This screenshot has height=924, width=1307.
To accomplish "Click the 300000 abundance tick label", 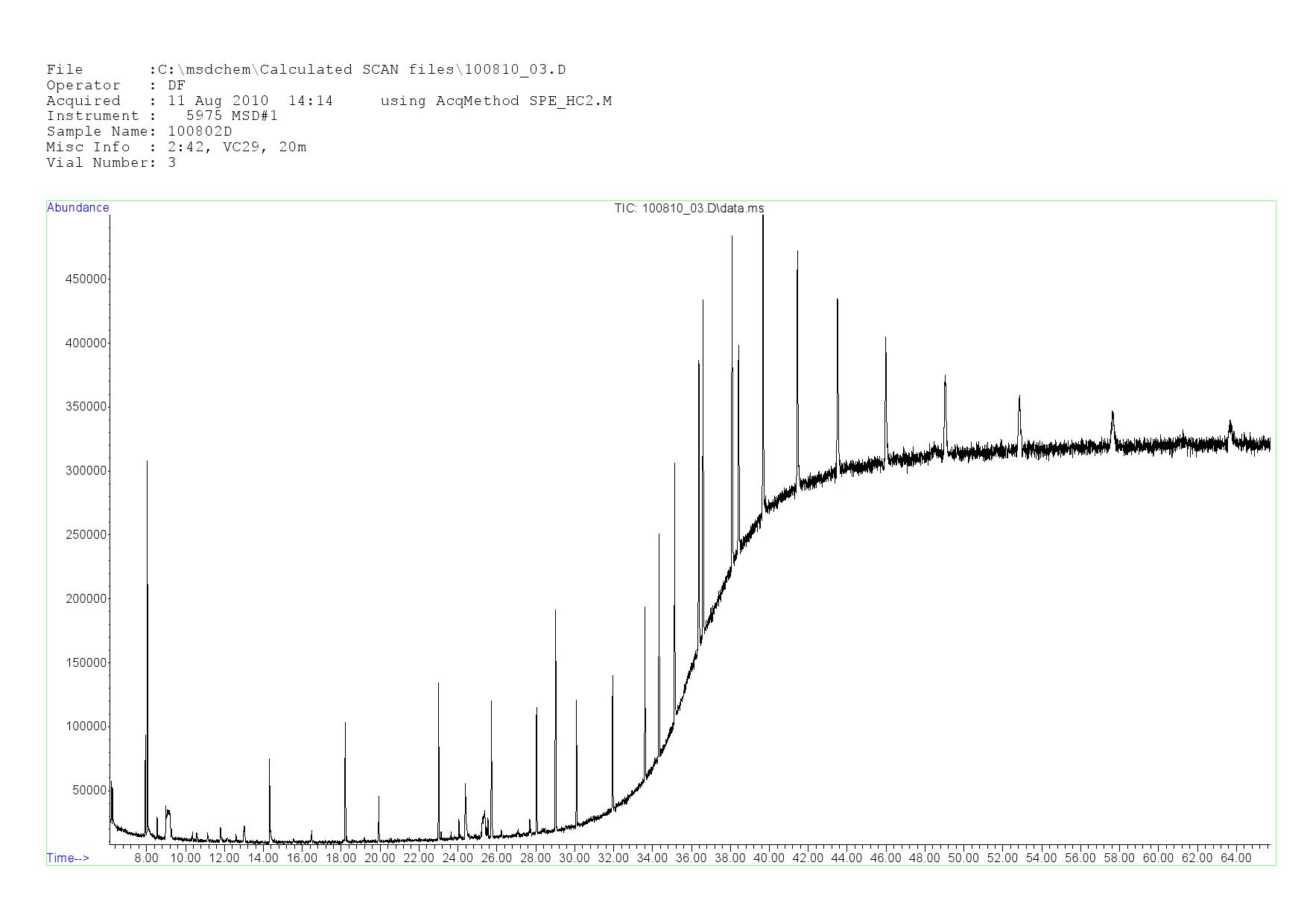I will (86, 471).
